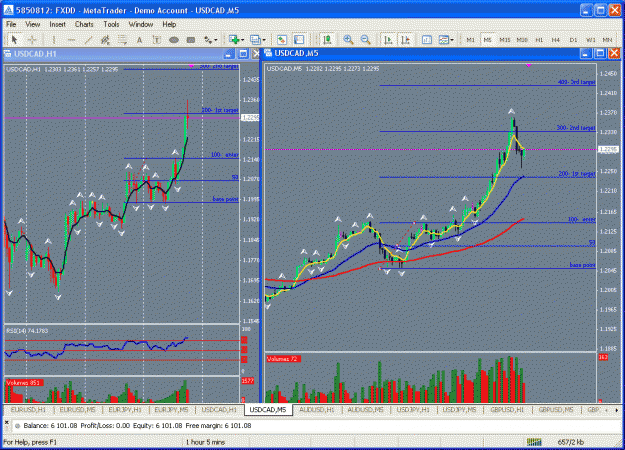Image resolution: width=625 pixels, height=450 pixels.
Task: Select the crosshair tool
Action: click(32, 40)
